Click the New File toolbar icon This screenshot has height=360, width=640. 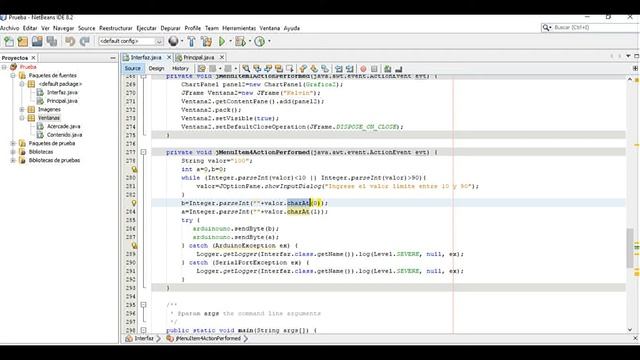9,41
